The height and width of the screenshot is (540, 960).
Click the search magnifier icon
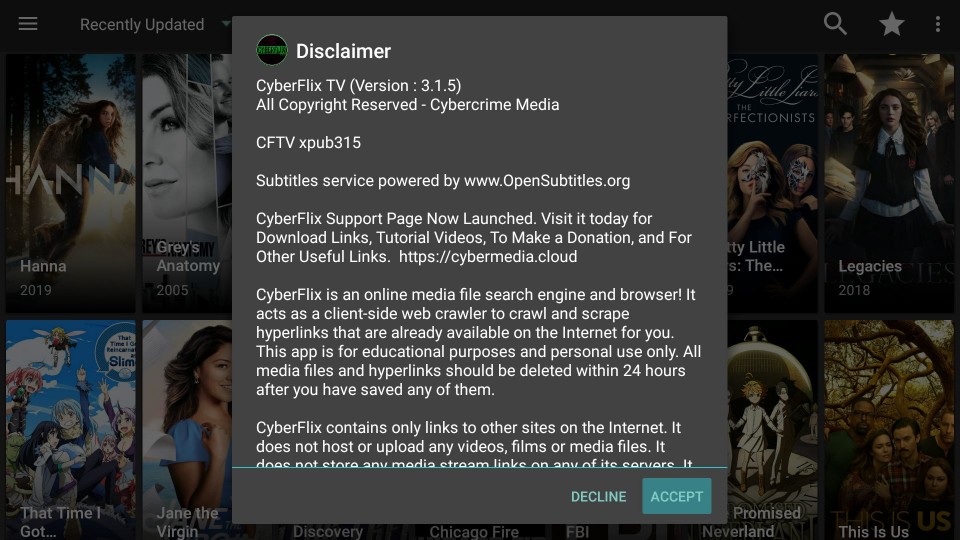click(x=835, y=24)
